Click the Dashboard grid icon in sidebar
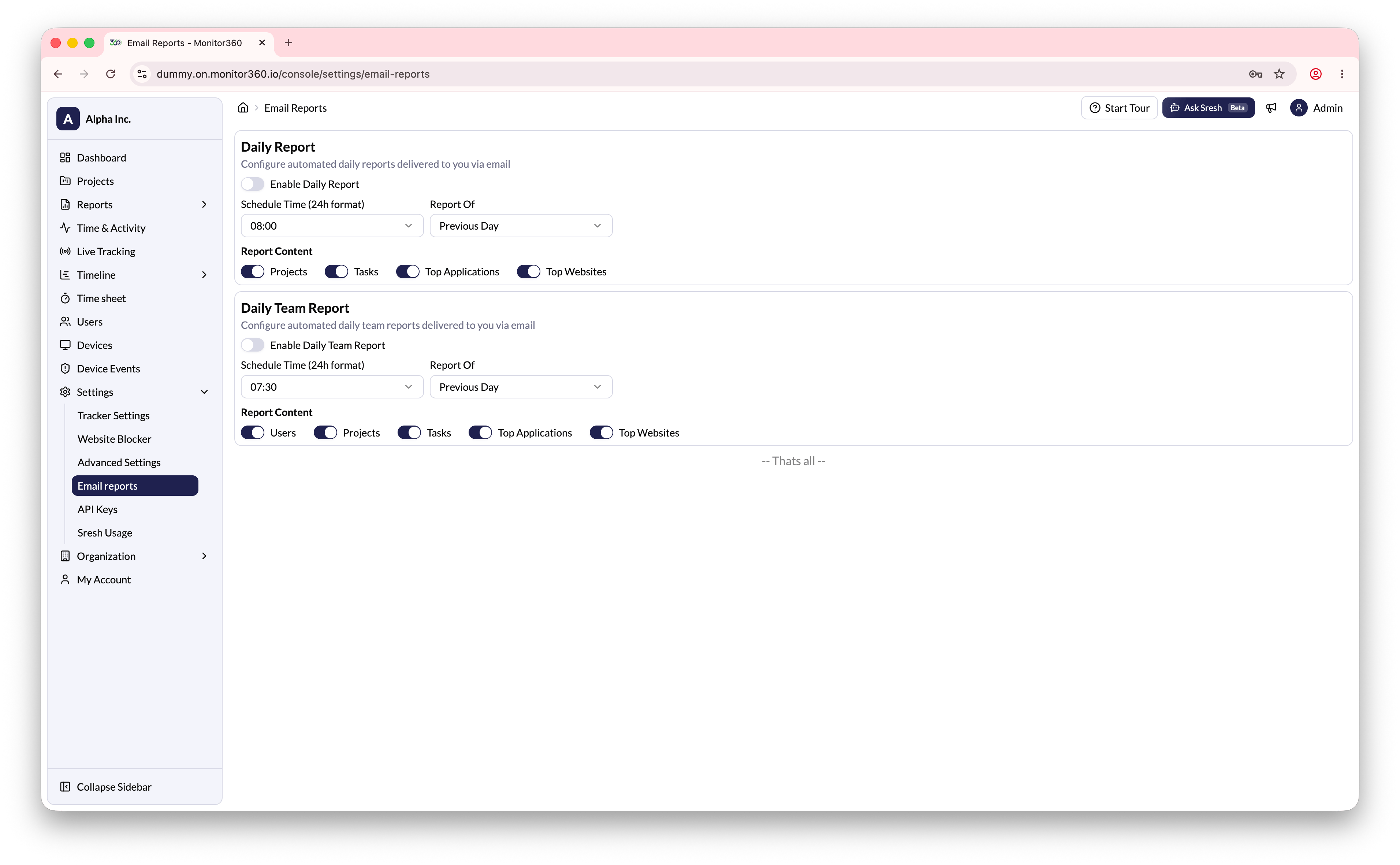This screenshot has width=1400, height=865. point(65,157)
